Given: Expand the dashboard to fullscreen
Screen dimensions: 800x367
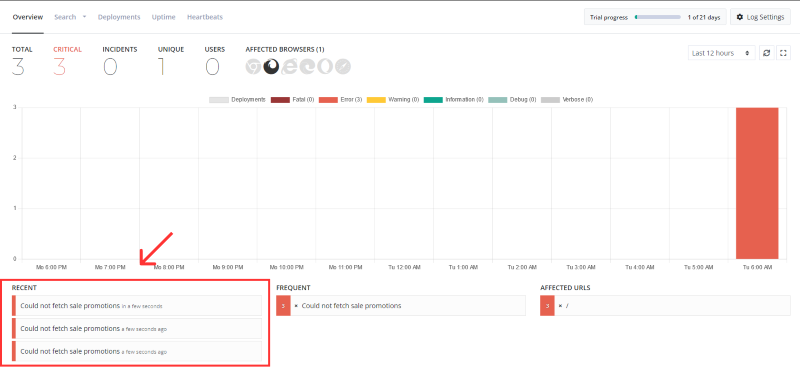Looking at the screenshot, I should point(784,53).
